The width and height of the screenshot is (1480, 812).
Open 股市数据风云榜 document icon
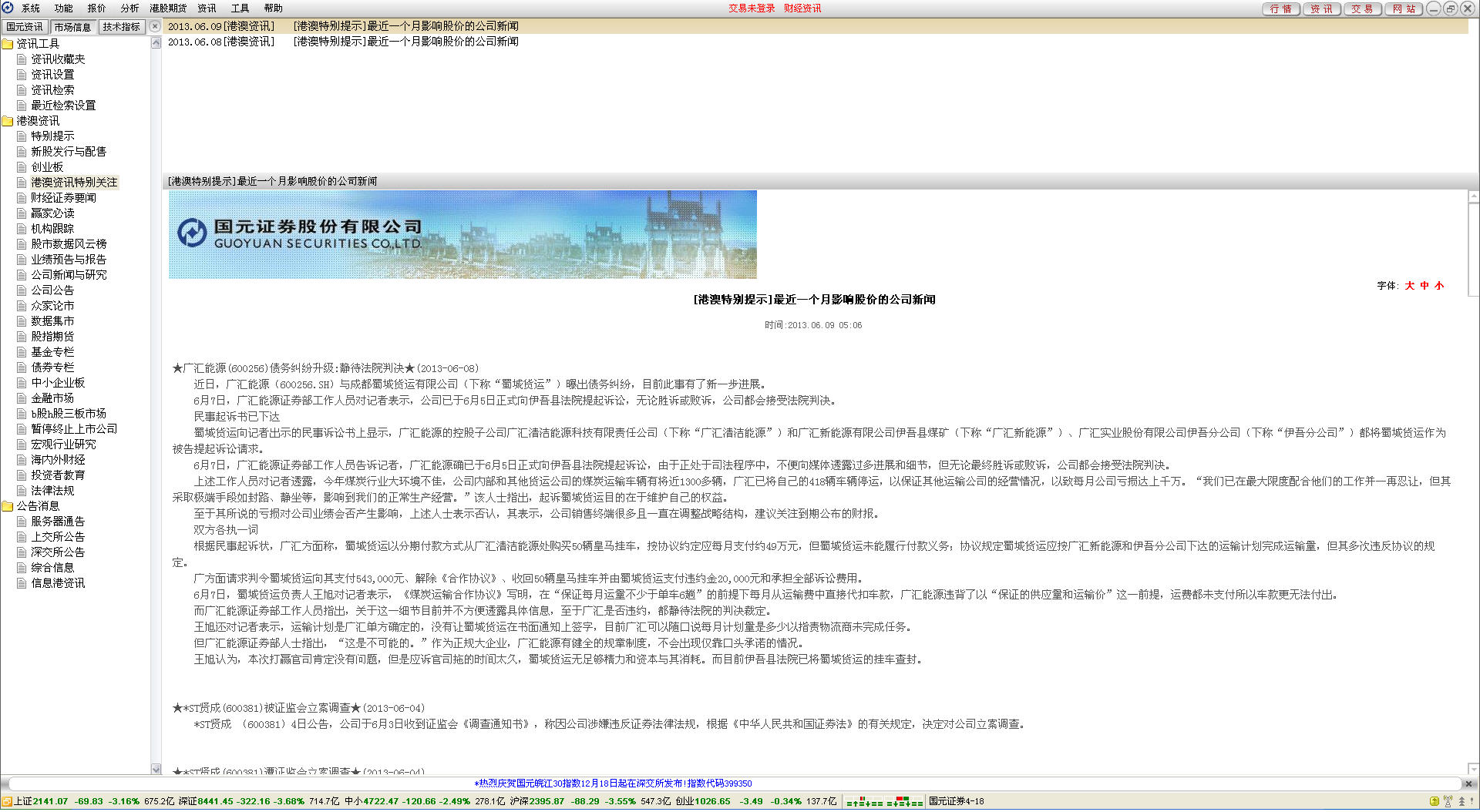pyautogui.click(x=22, y=244)
